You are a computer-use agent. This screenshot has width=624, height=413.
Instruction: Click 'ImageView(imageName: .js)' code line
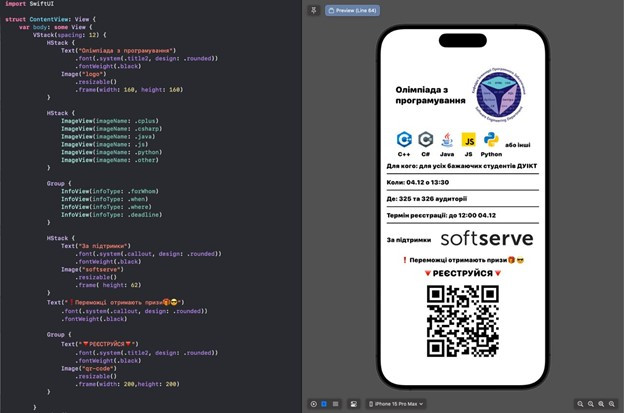tap(104, 144)
